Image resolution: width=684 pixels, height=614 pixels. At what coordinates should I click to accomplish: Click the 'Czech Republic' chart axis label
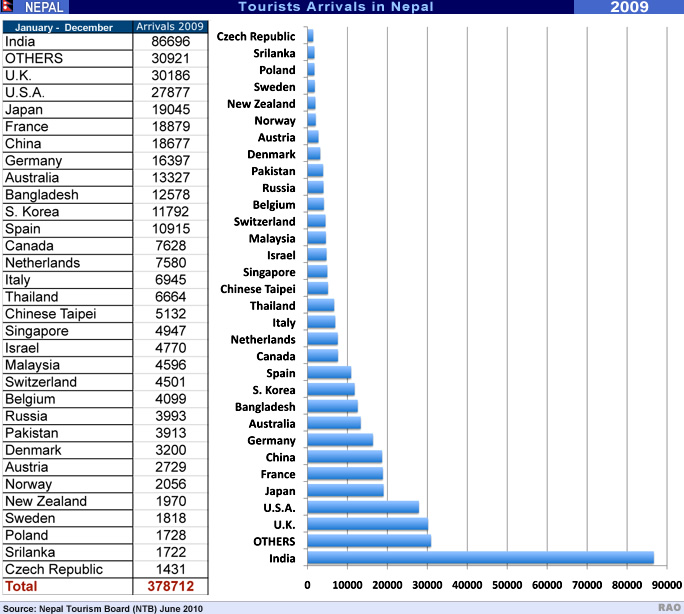tap(256, 37)
